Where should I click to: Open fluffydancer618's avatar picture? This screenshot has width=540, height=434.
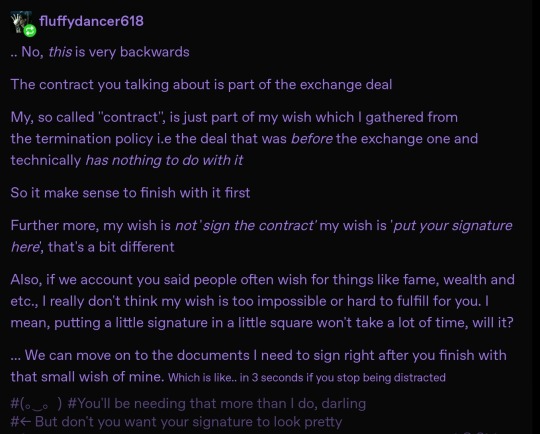coord(21,22)
